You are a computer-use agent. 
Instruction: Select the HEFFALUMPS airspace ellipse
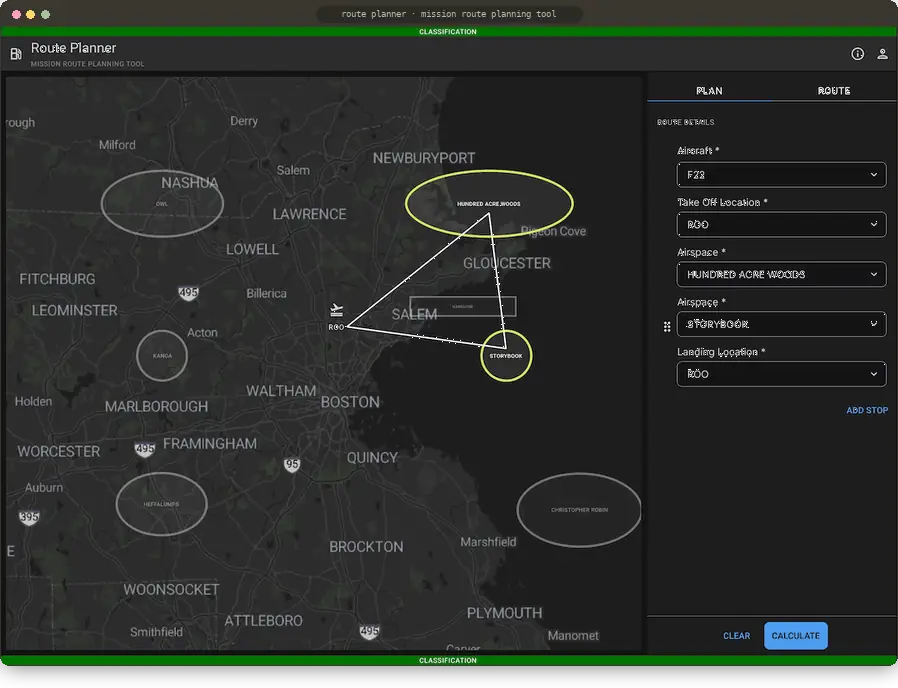(x=162, y=504)
